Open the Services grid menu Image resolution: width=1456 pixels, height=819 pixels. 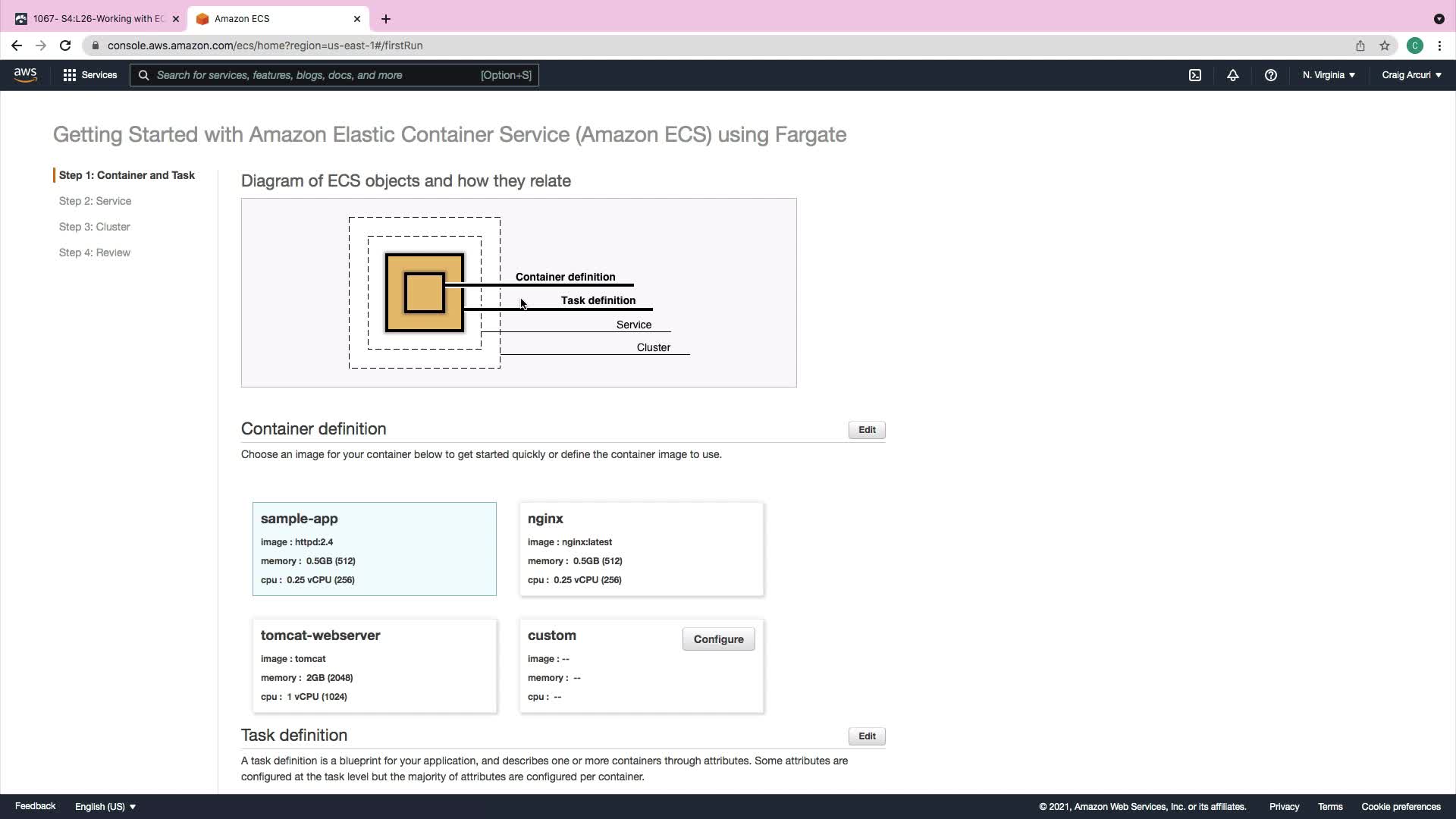pos(89,75)
